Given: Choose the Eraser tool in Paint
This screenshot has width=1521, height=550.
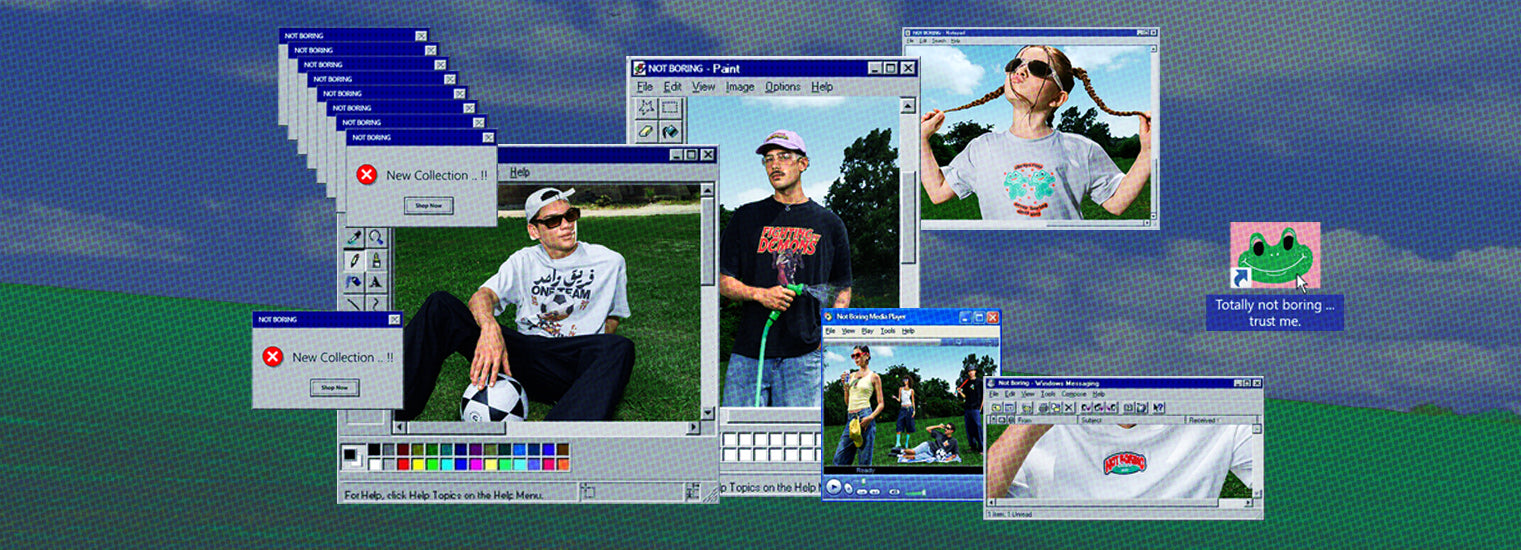Looking at the screenshot, I should [x=646, y=131].
